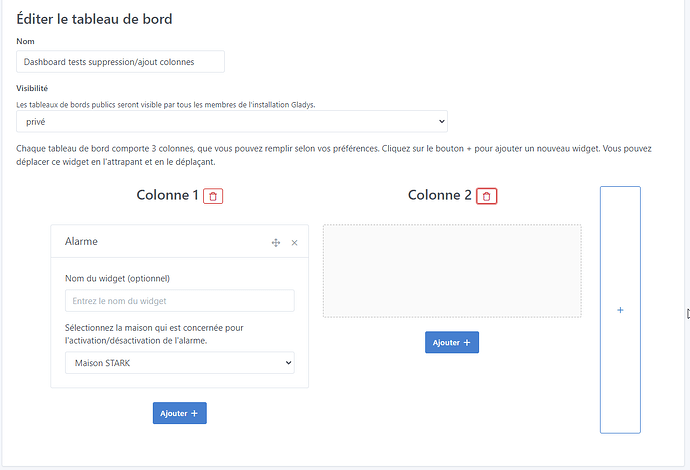Select the 'Colonne 2' heading

click(x=439, y=195)
